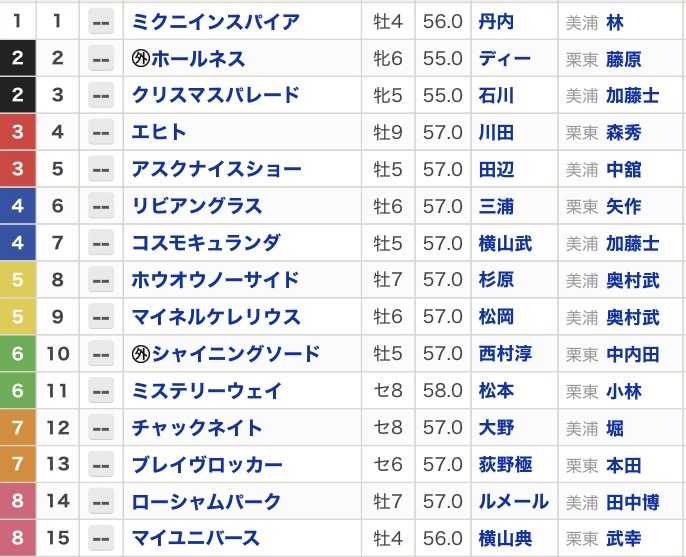Open trainer link 田中博
Viewport: 686px width, 557px height.
point(632,502)
